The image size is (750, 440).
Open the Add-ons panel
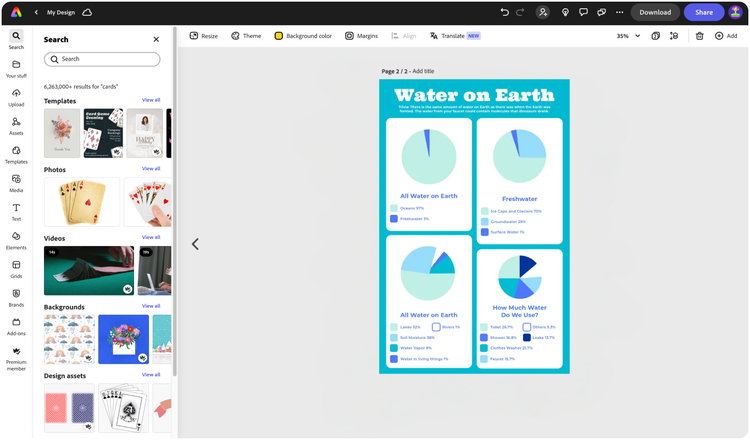(x=16, y=327)
